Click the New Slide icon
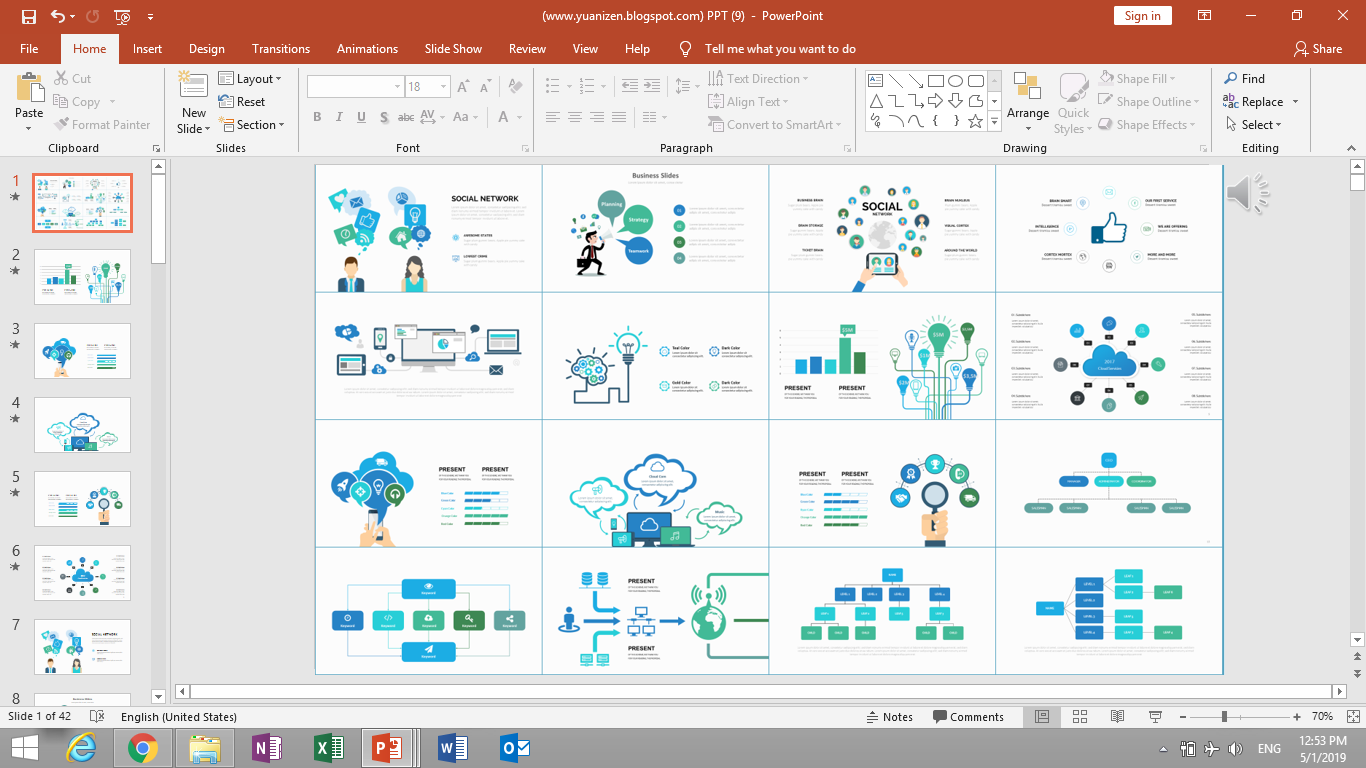Screen dimensions: 1366x768 pos(193,86)
